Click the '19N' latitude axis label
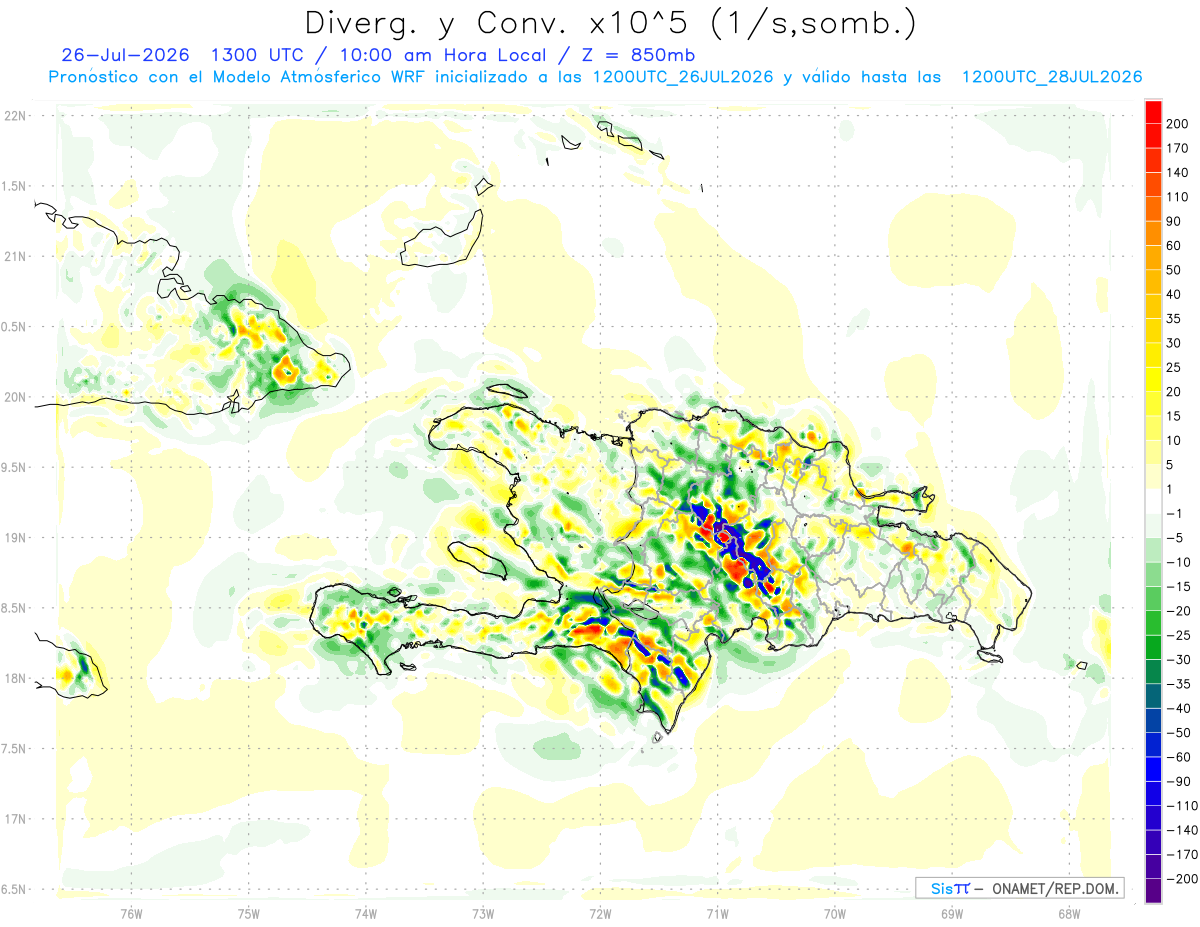The width and height of the screenshot is (1200, 927). tap(15, 537)
